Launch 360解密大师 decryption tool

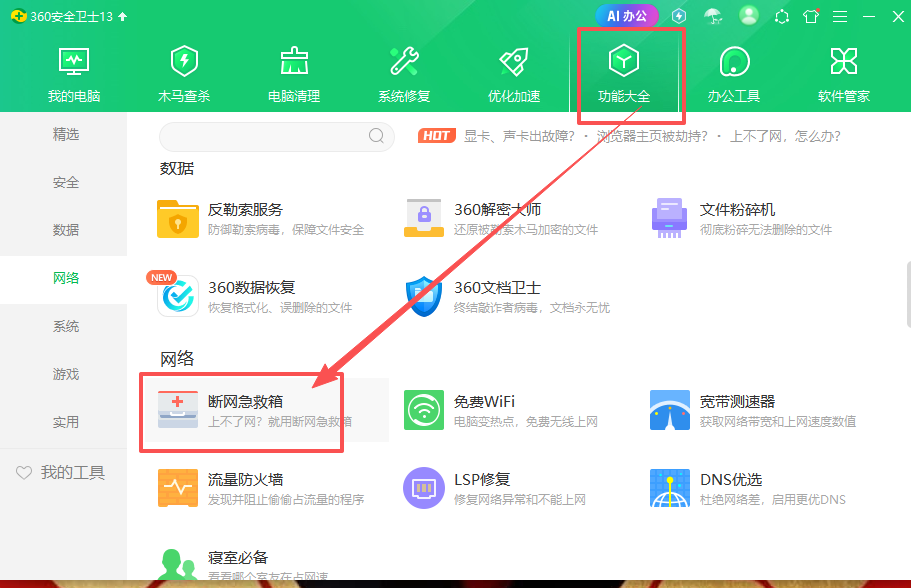(497, 218)
